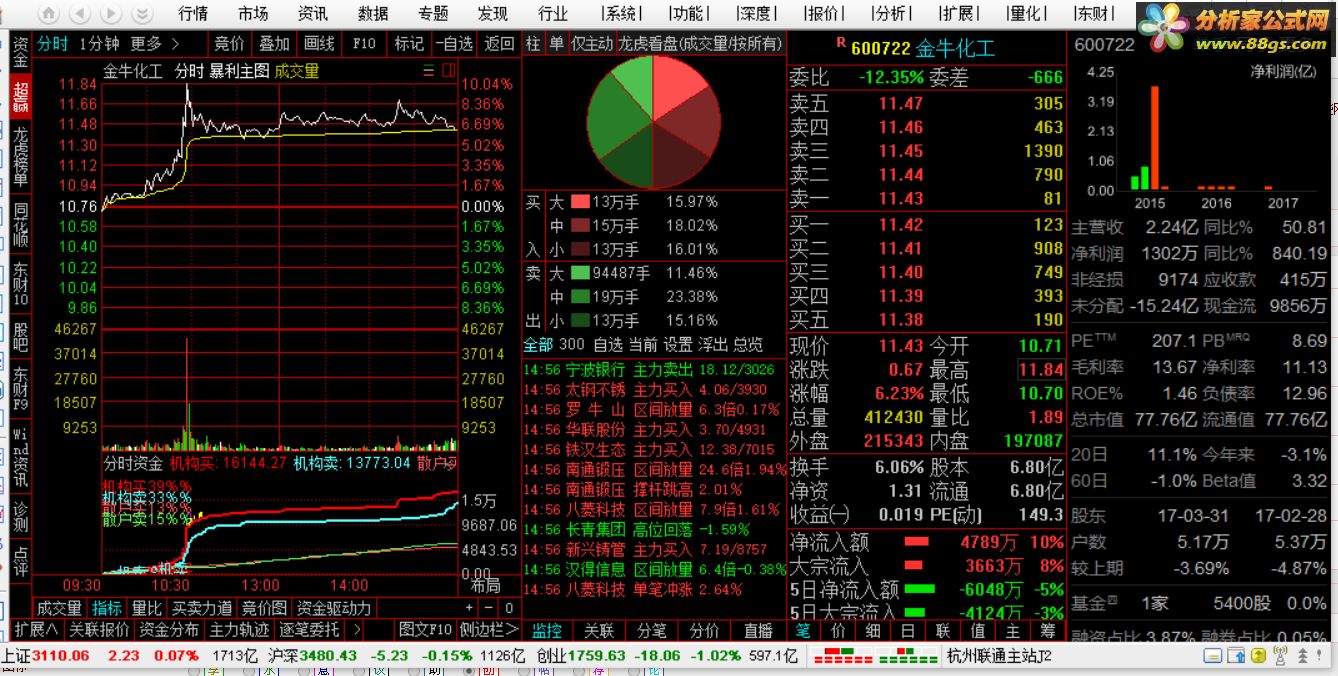This screenshot has width=1338, height=676.
Task: Open the 诊测 sidebar tab
Action: pos(20,516)
